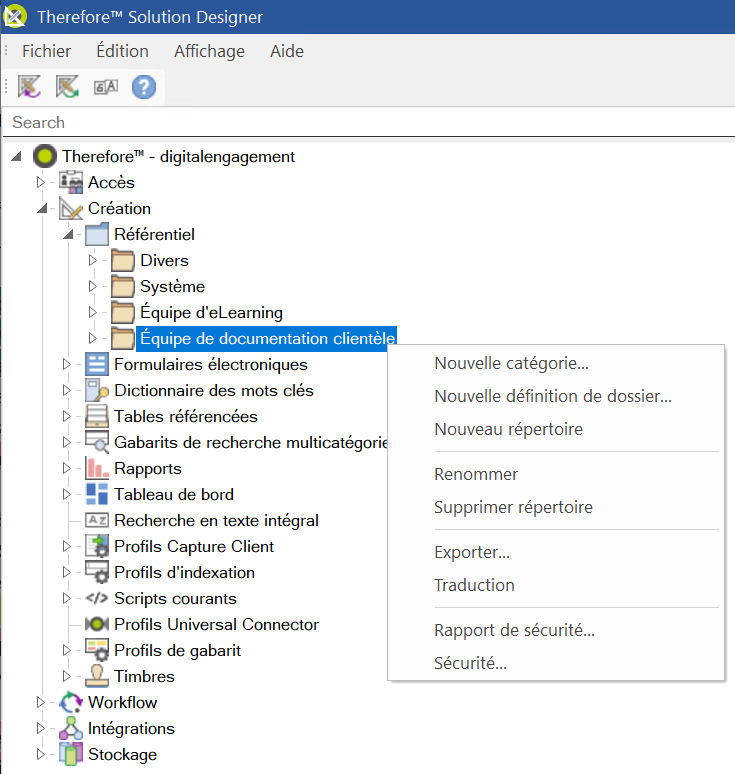This screenshot has height=774, width=735.
Task: Click the Recherche en texte intégral icon
Action: point(97,520)
